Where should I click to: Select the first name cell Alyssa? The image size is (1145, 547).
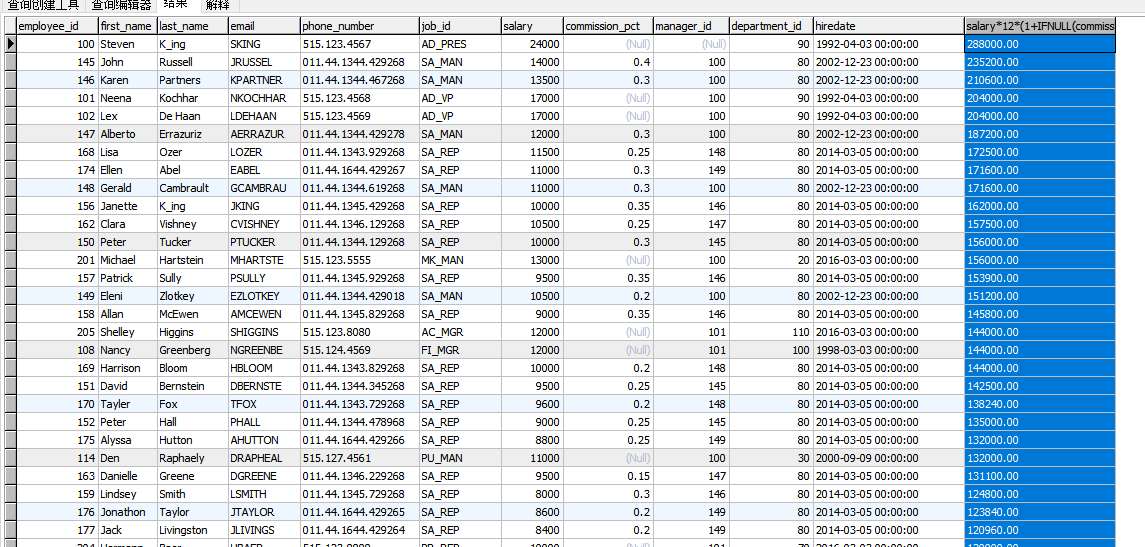(127, 440)
